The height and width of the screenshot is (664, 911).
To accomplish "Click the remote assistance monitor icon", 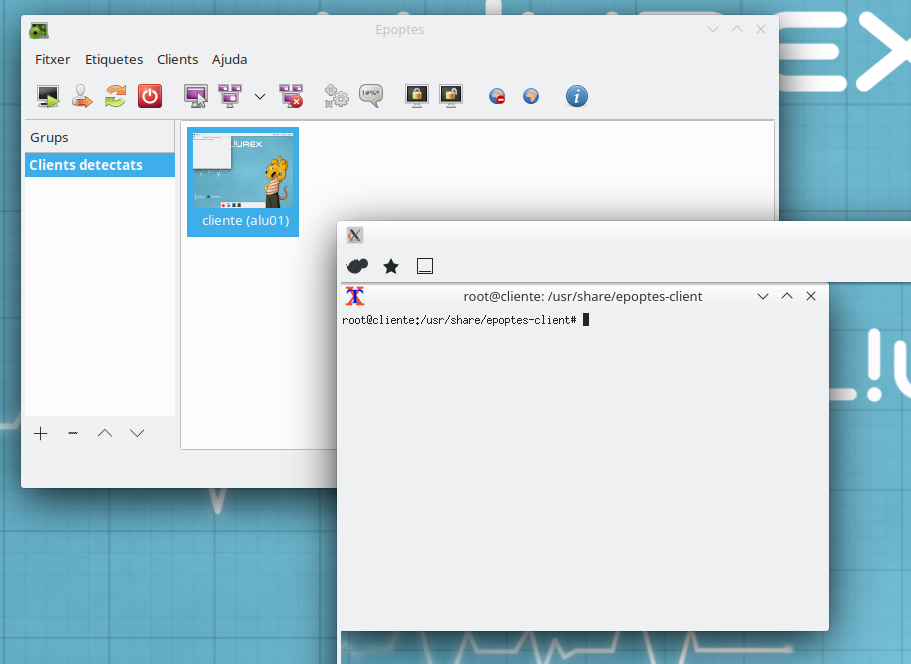I will pos(196,96).
